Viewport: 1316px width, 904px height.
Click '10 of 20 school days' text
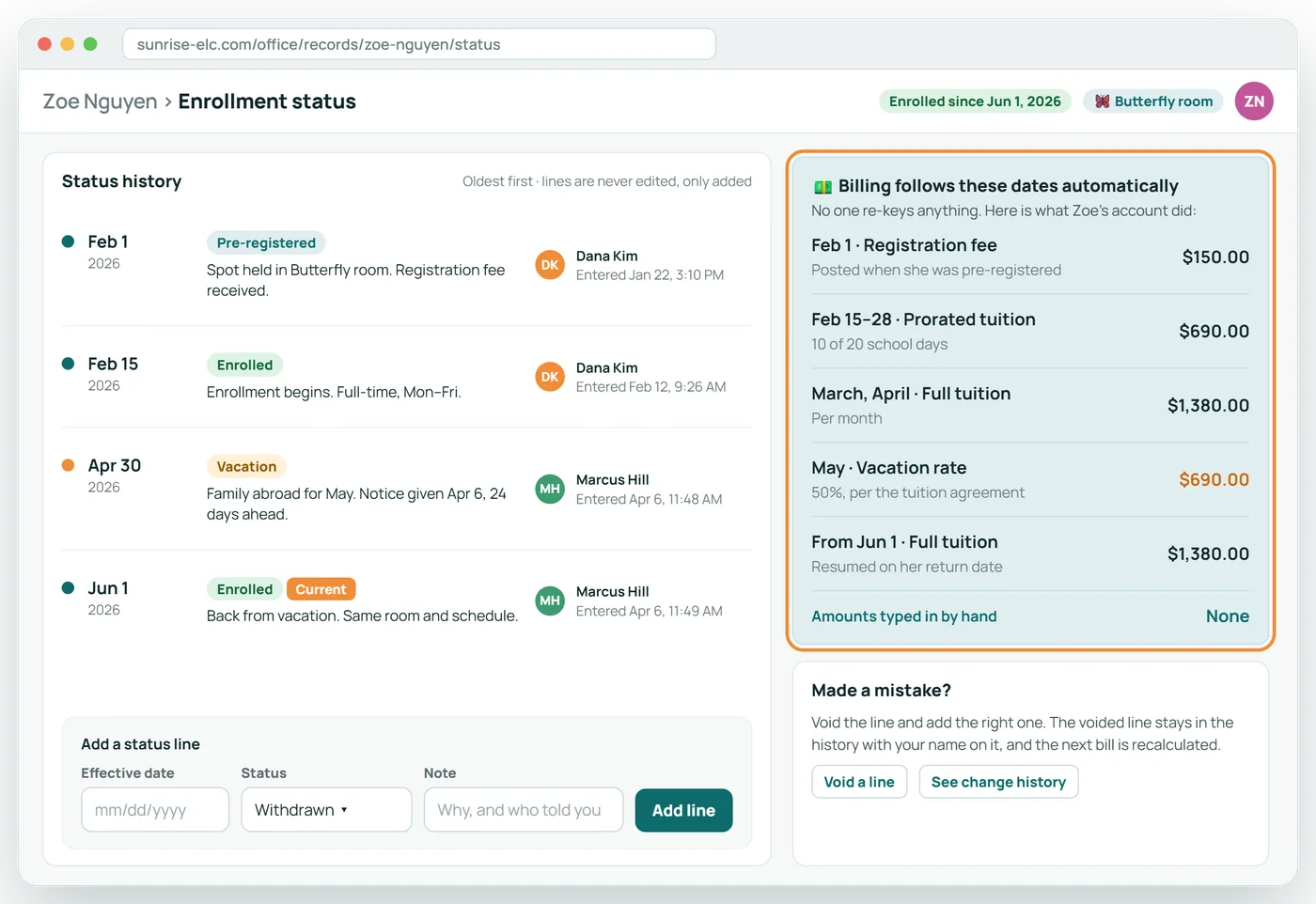(879, 345)
